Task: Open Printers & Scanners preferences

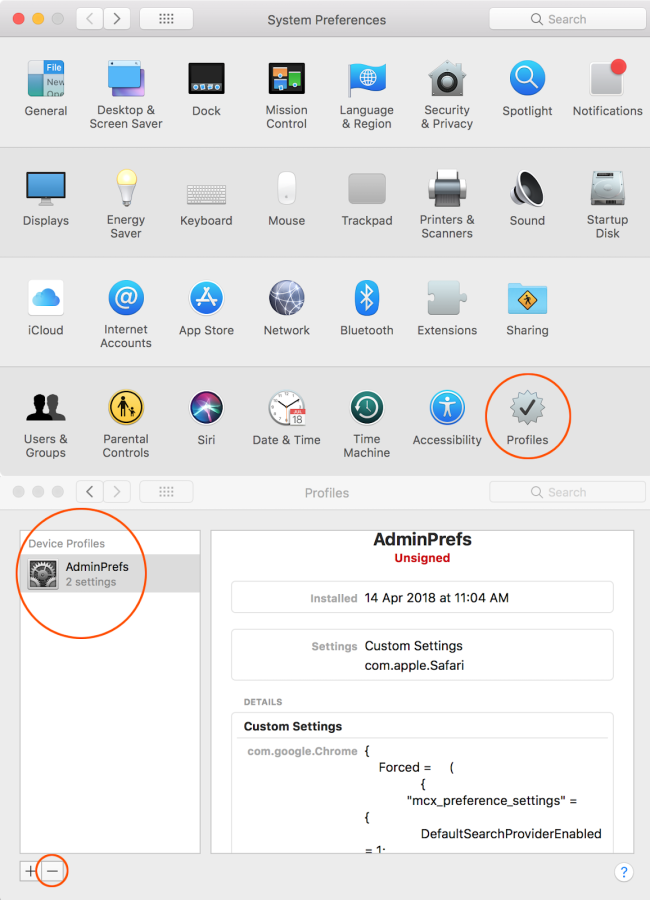Action: 447,204
